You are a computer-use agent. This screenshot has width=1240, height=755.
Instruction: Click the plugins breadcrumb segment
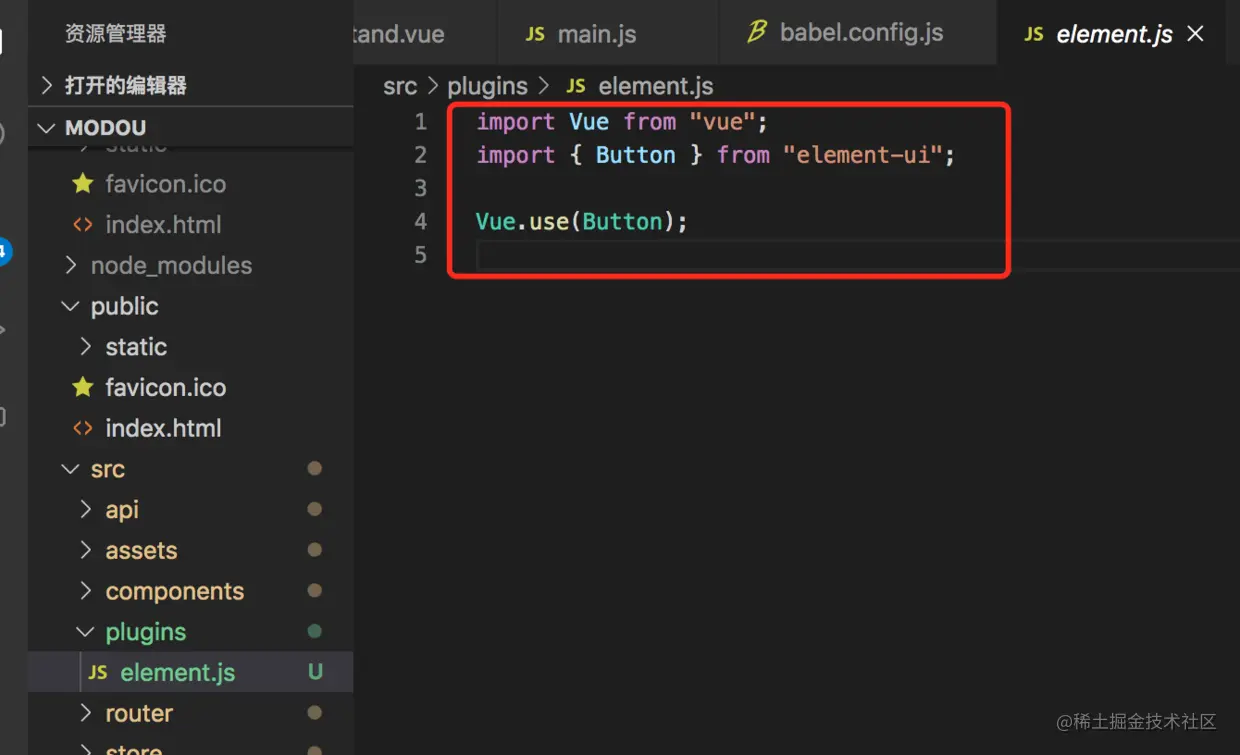[x=487, y=86]
